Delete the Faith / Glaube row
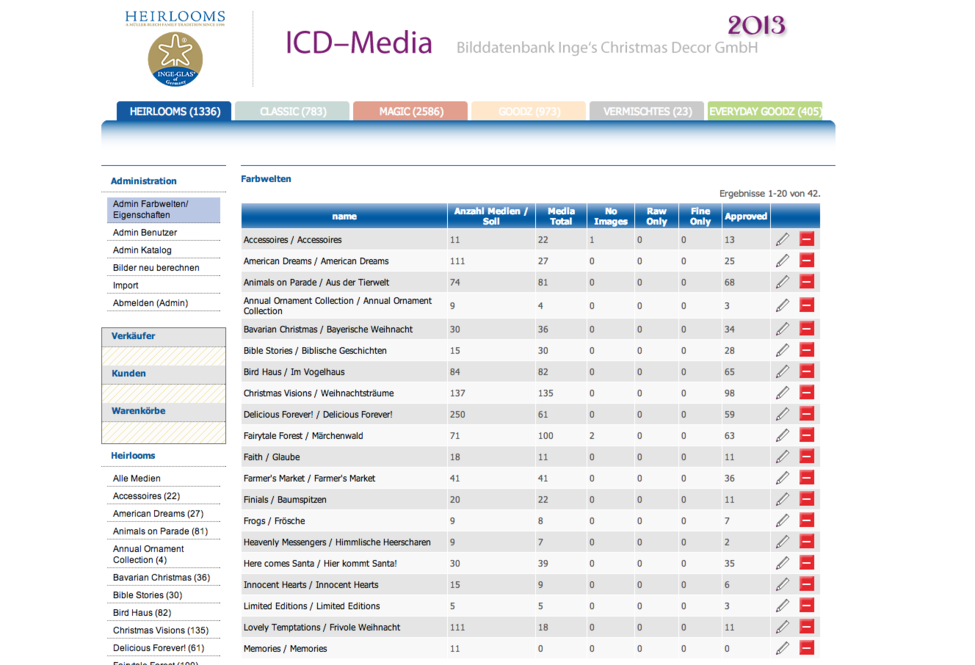The height and width of the screenshot is (665, 975). pos(806,457)
